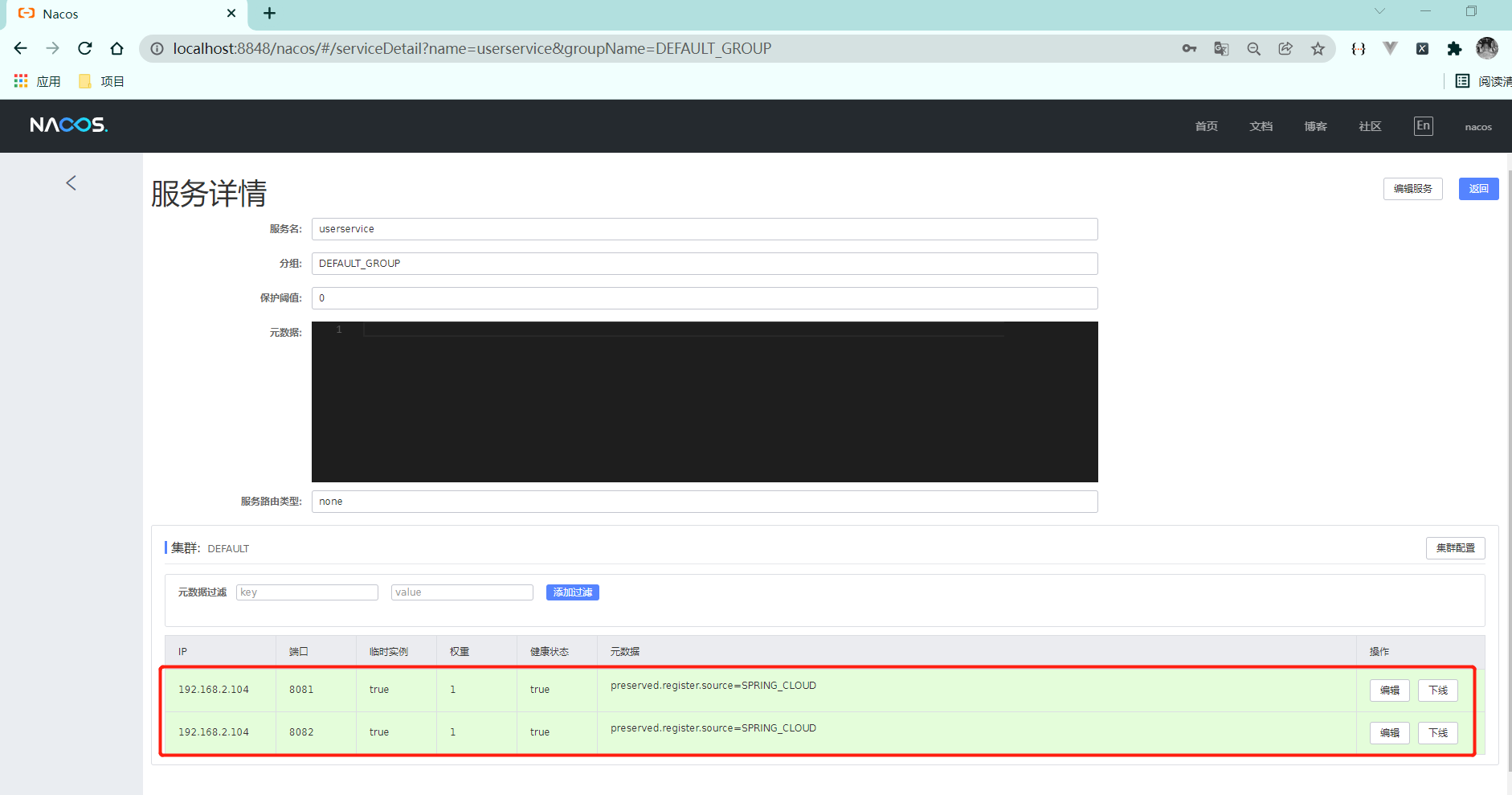Click the 服务详情 page heading
1512x795 pixels.
click(209, 194)
